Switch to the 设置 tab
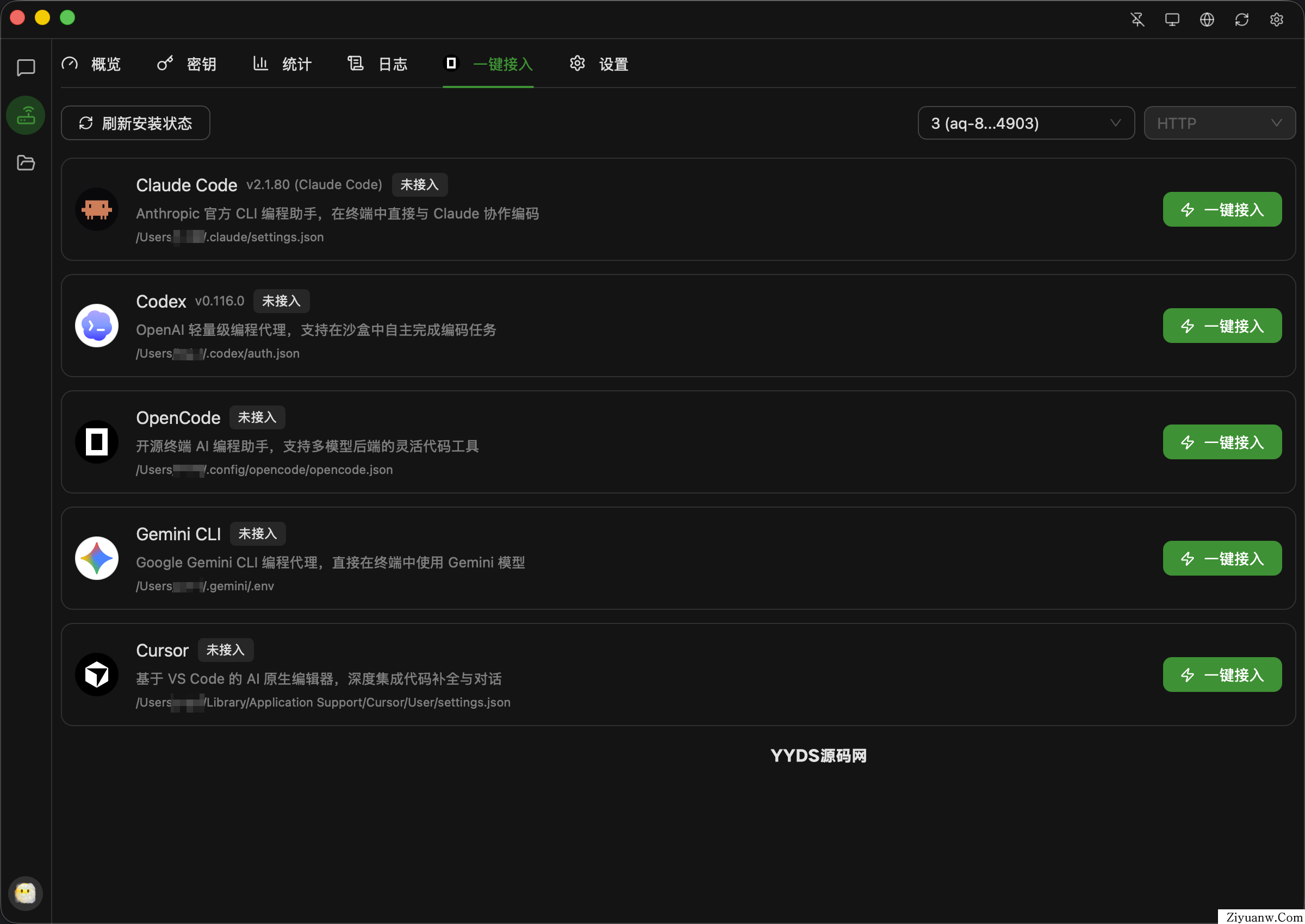The image size is (1305, 924). point(599,64)
